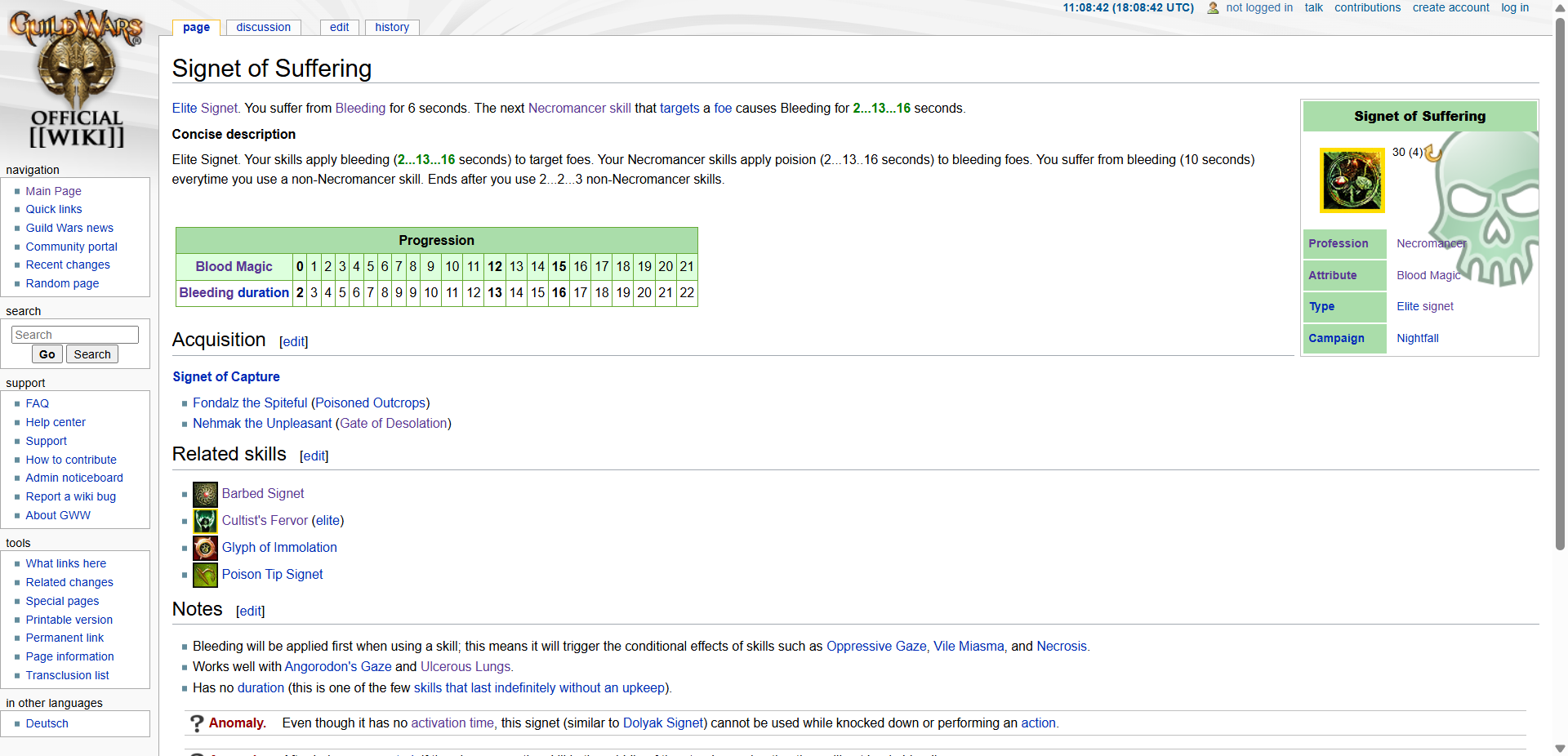Viewport: 1568px width, 756px height.
Task: Click the Barbed Signet skill icon
Action: coord(205,494)
